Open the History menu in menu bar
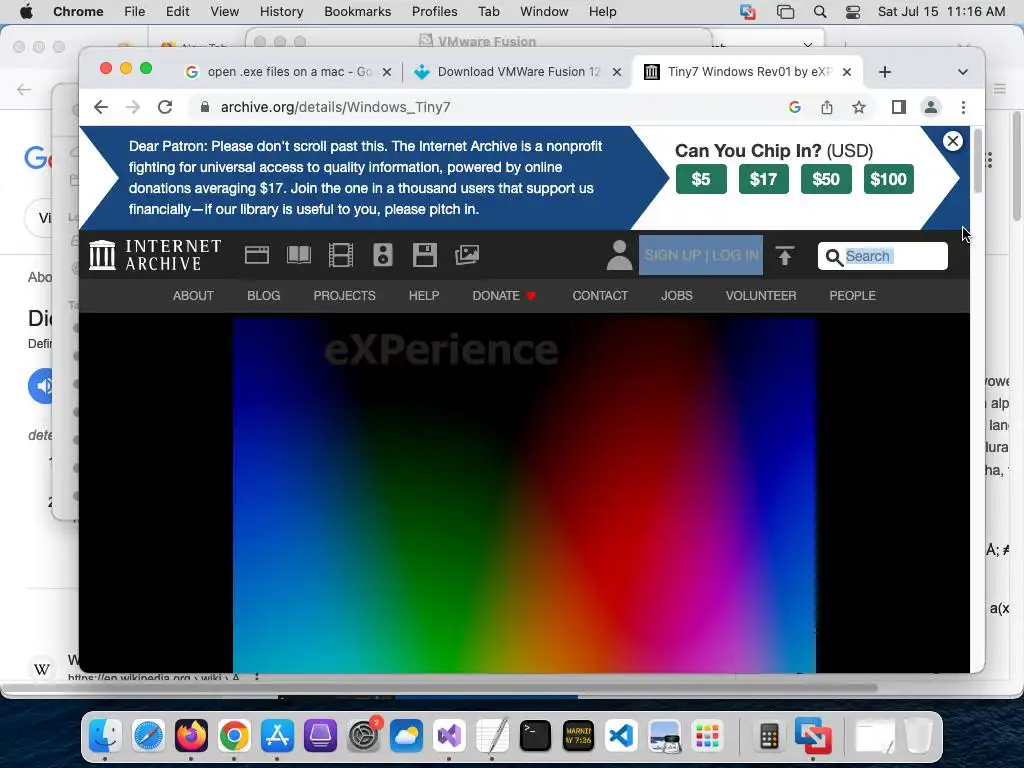1024x768 pixels. click(281, 12)
